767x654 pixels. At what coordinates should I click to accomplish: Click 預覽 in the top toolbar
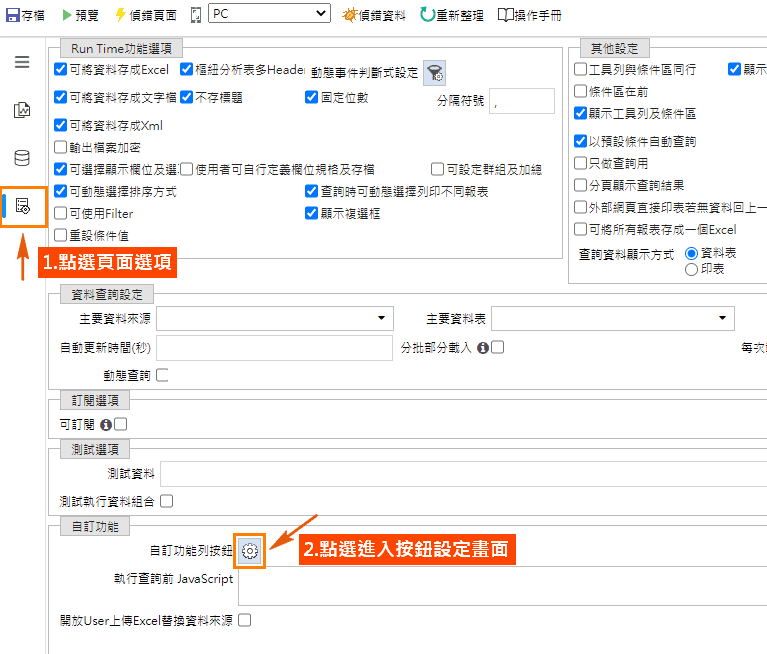[80, 15]
